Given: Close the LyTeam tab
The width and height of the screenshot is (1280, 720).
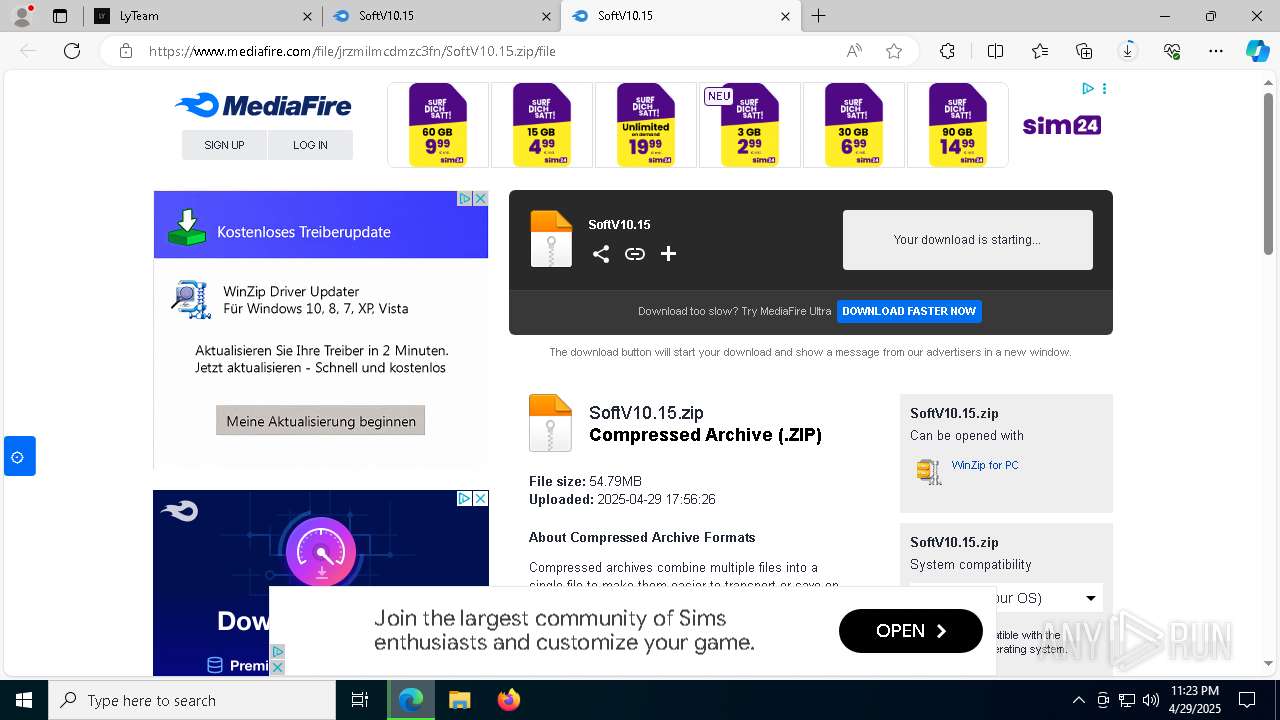Looking at the screenshot, I should point(307,16).
